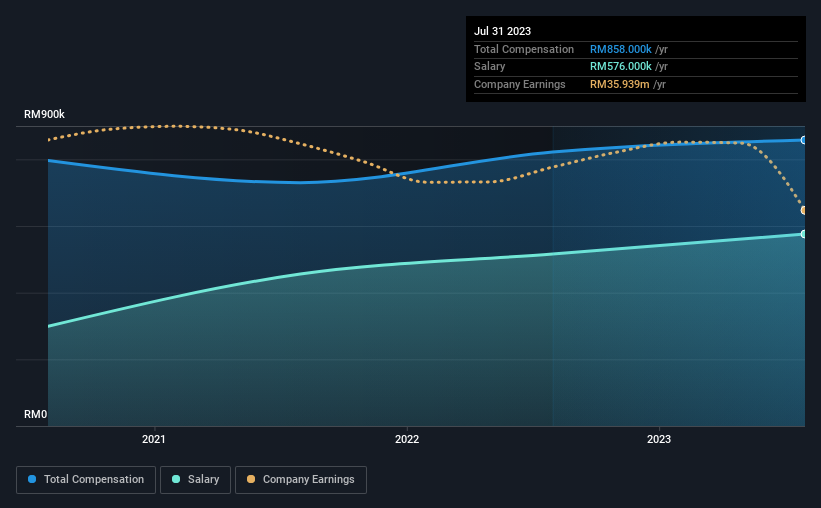This screenshot has height=508, width=821.
Task: Click the RM35.939m company earnings value
Action: [x=619, y=84]
